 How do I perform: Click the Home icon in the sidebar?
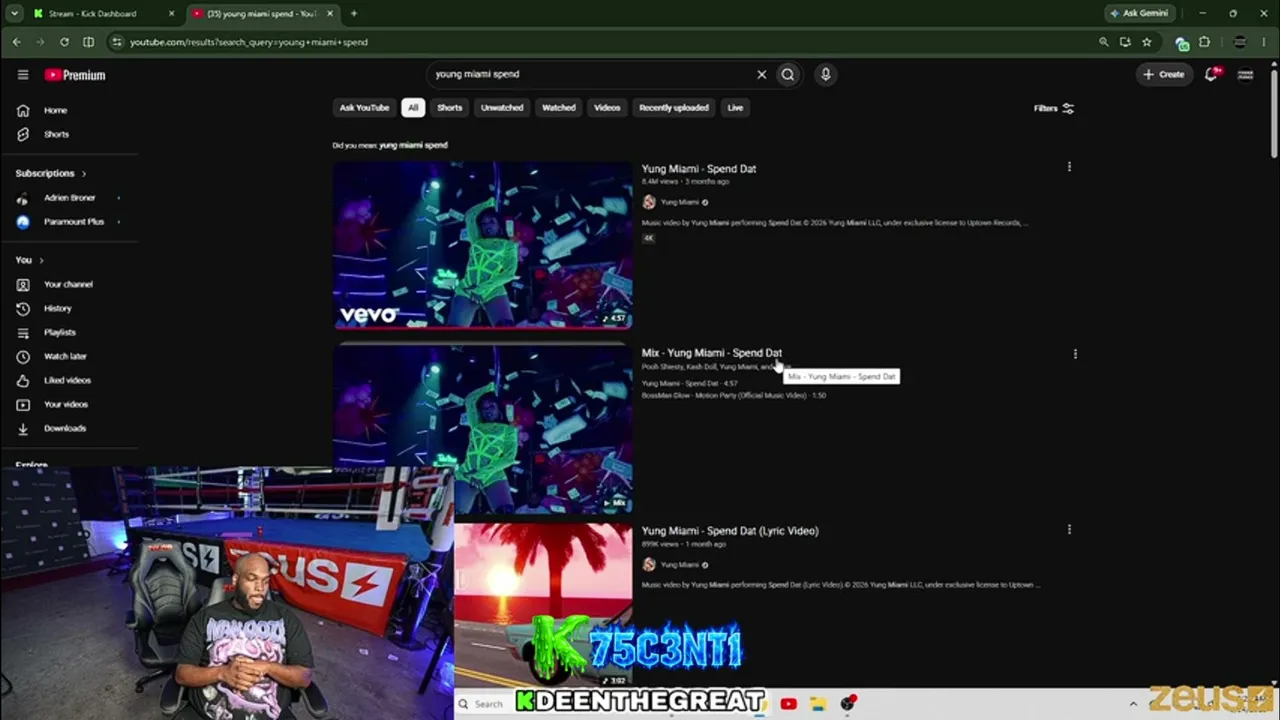[x=23, y=110]
